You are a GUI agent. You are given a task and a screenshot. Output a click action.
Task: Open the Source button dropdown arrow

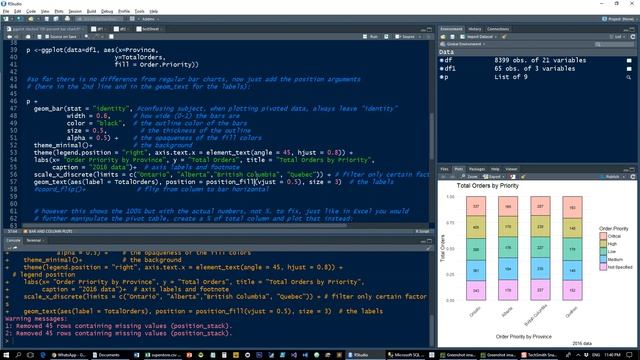[419, 37]
